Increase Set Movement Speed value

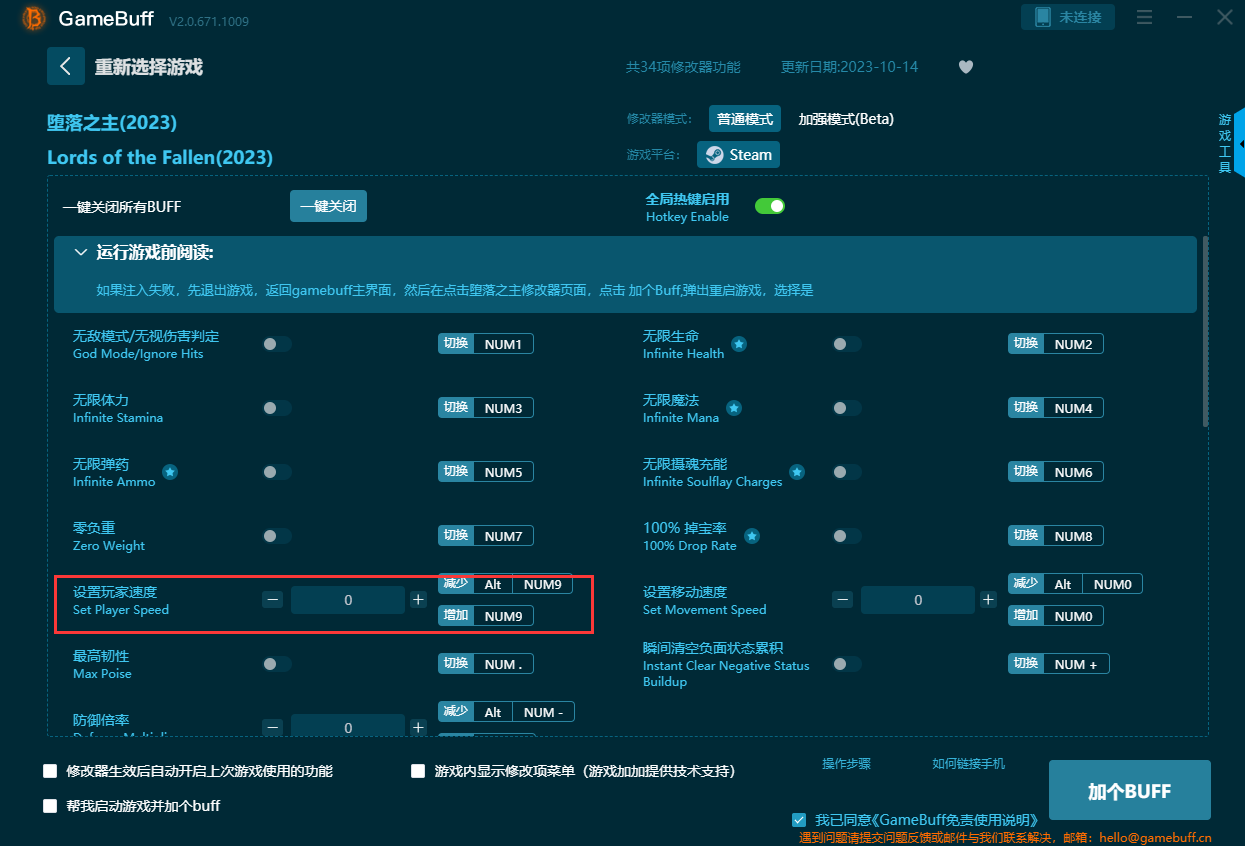(988, 600)
